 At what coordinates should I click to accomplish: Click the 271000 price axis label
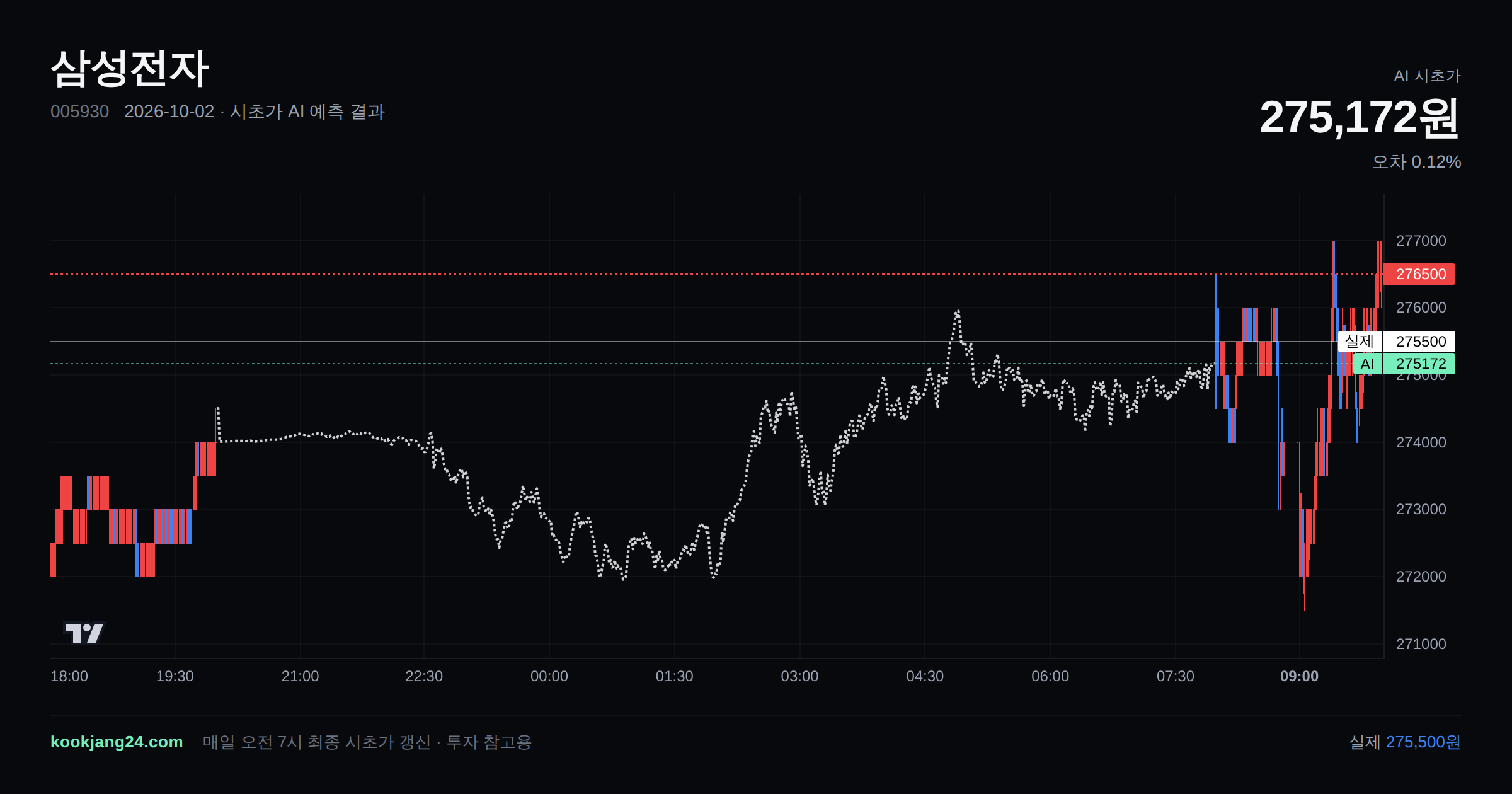coord(1421,644)
